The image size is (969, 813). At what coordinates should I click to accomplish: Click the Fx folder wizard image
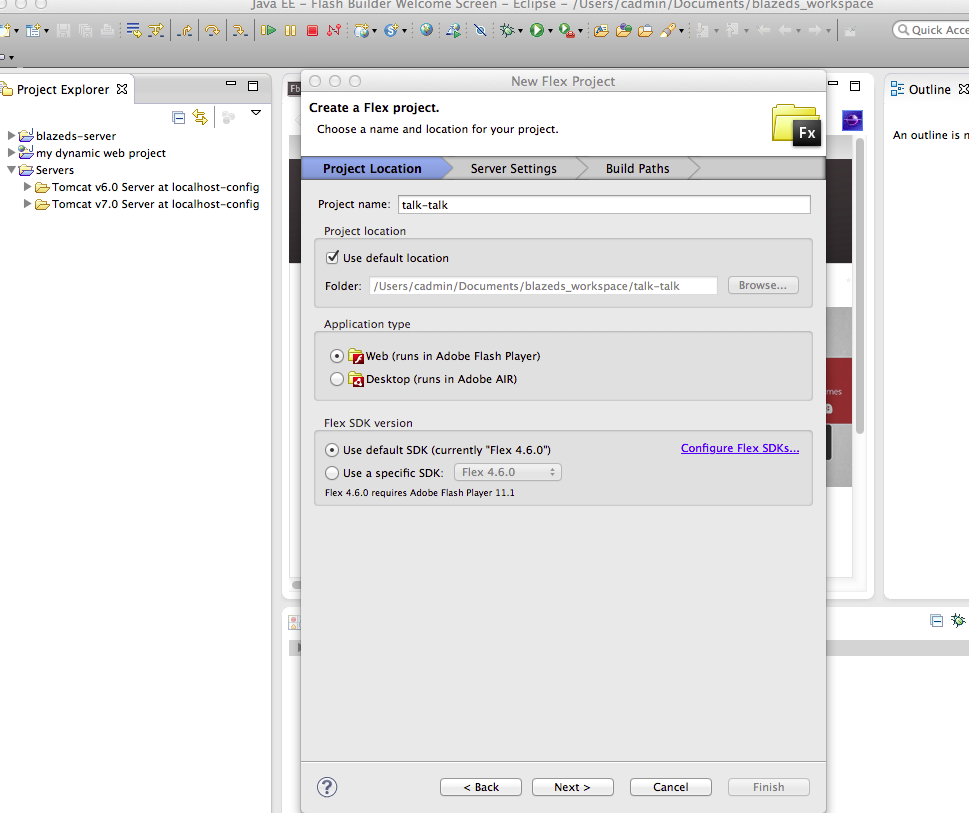point(797,125)
